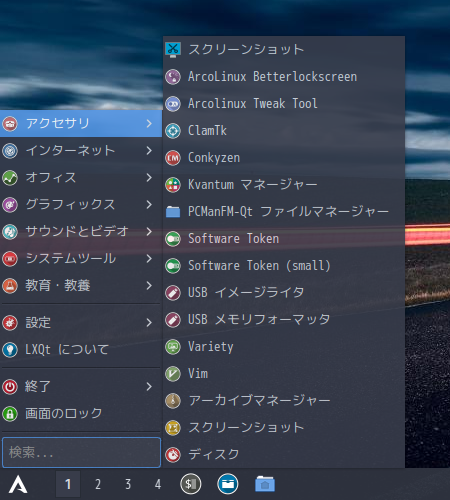Screen dimensions: 450x500
Task: Expand the 教育・教養 submenu arrow
Action: tap(149, 286)
